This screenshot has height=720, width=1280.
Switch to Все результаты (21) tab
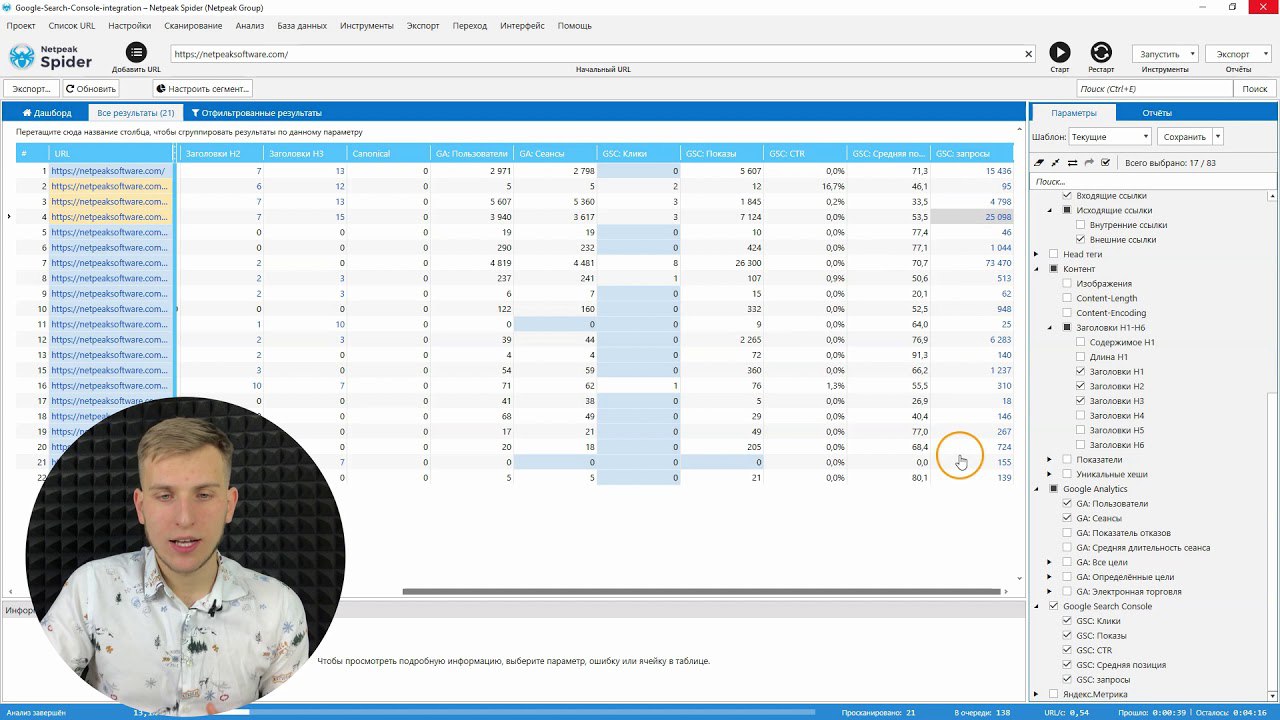pos(135,113)
